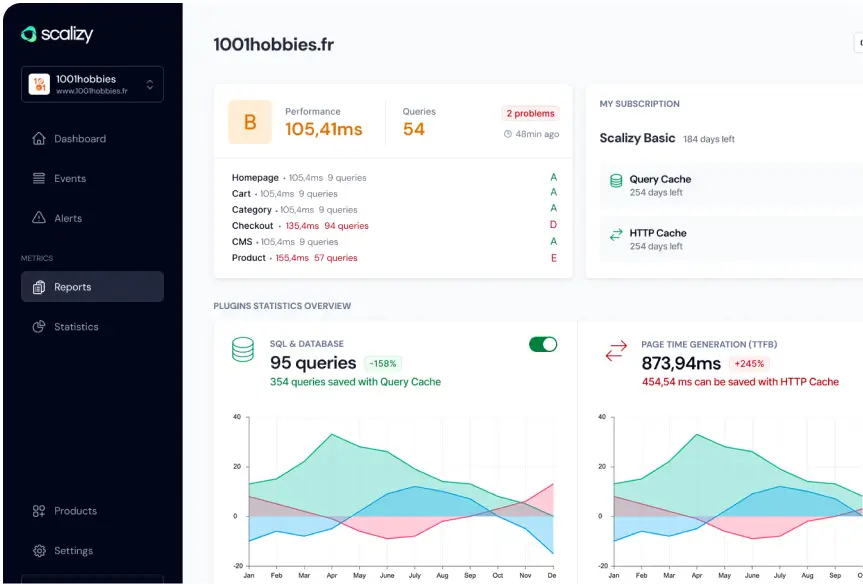Screen dimensions: 863x584
Task: Click the clock icon beside 48min ago
Action: pos(507,134)
